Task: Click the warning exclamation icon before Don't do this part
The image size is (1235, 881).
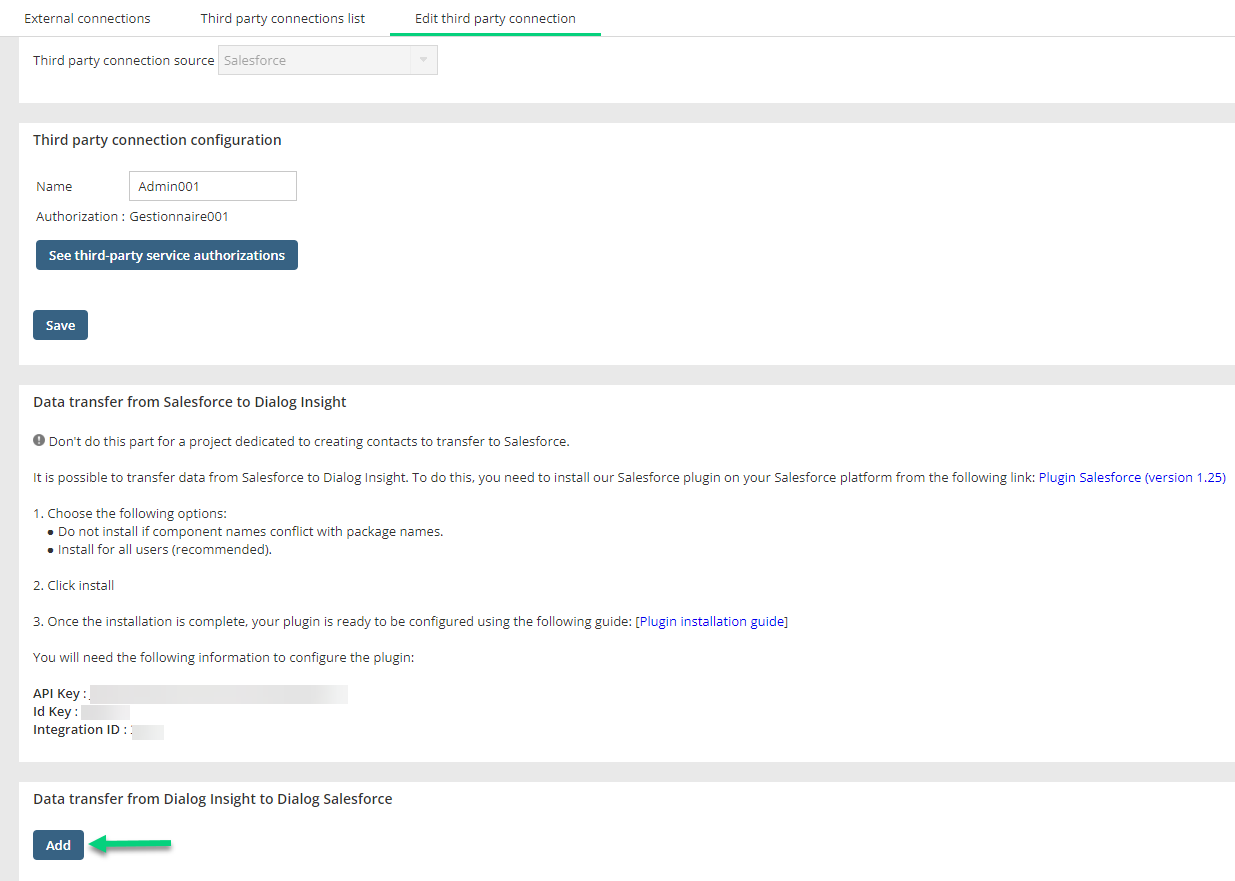Action: pyautogui.click(x=39, y=441)
